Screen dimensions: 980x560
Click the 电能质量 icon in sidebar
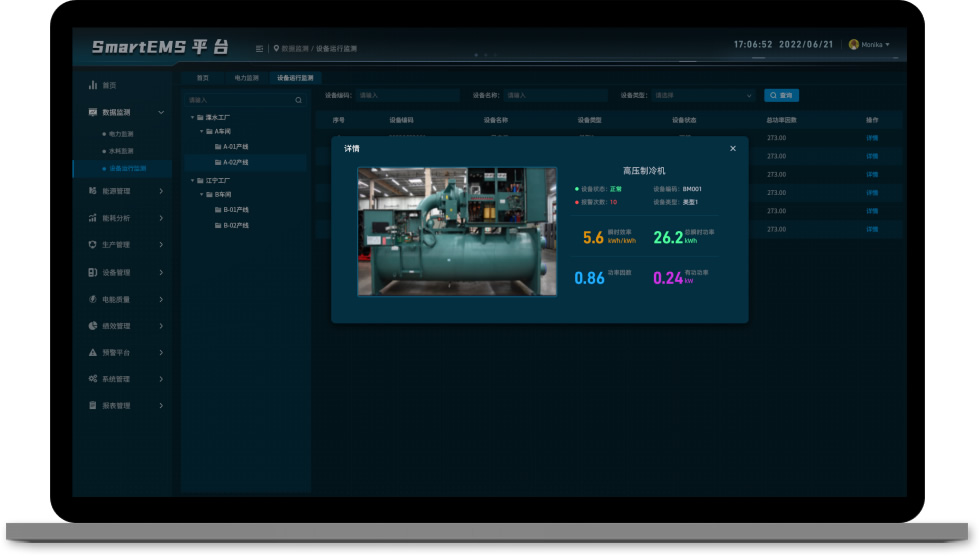tap(93, 299)
